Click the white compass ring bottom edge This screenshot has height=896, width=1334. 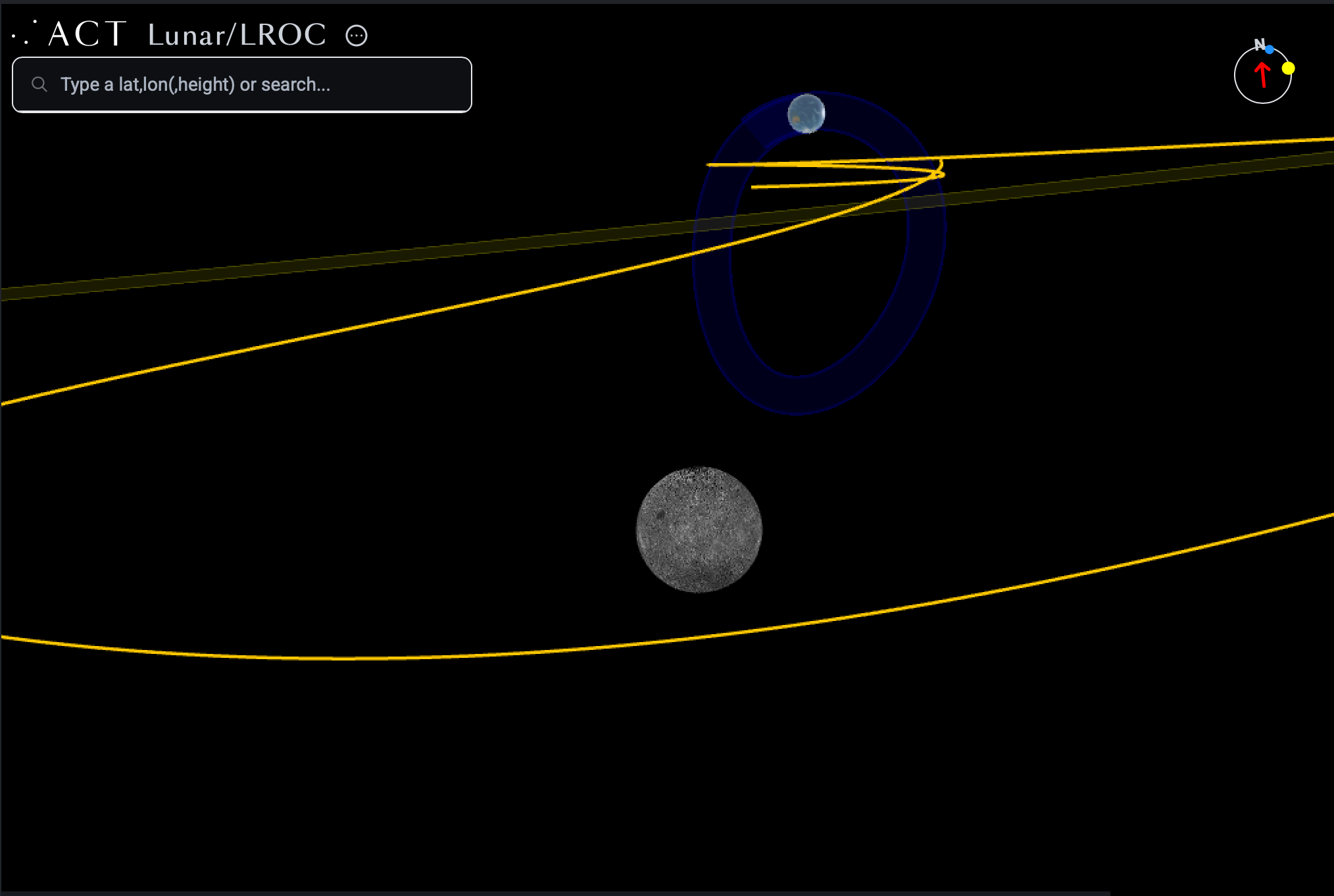pos(1263,103)
